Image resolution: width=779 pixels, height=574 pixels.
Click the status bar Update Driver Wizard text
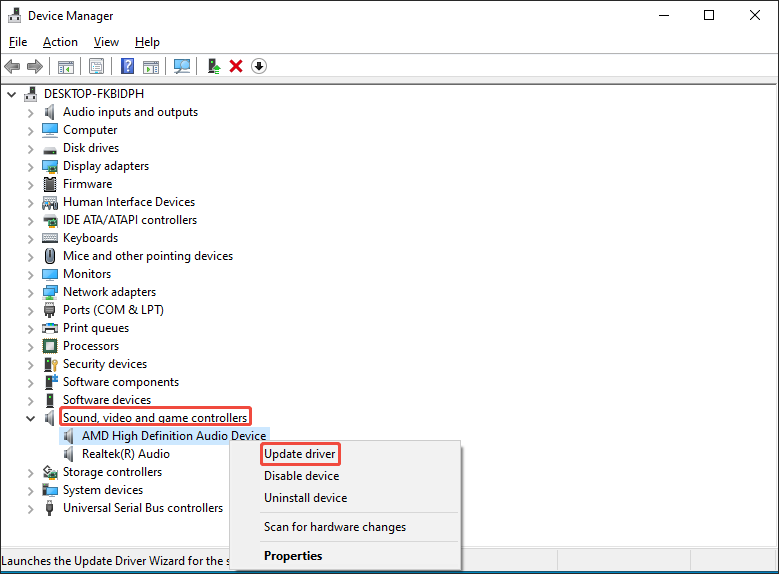pyautogui.click(x=116, y=561)
